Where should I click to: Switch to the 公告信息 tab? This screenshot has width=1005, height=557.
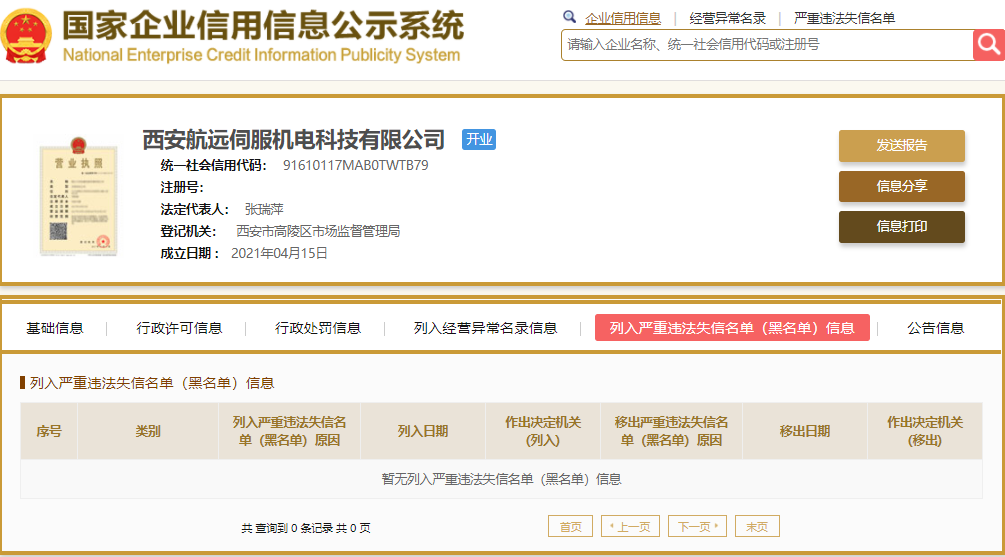point(935,328)
